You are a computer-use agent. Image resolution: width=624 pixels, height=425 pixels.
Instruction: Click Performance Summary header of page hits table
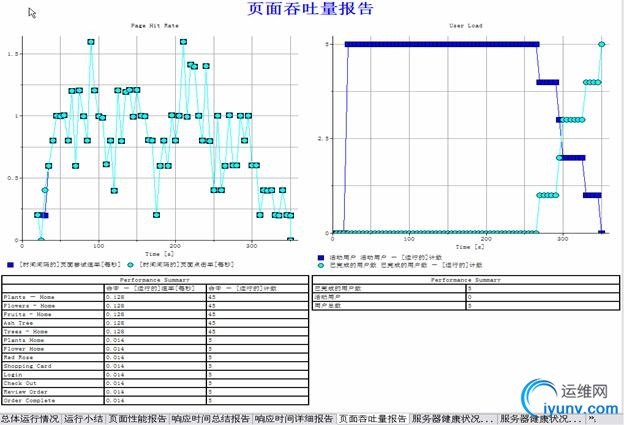(155, 280)
